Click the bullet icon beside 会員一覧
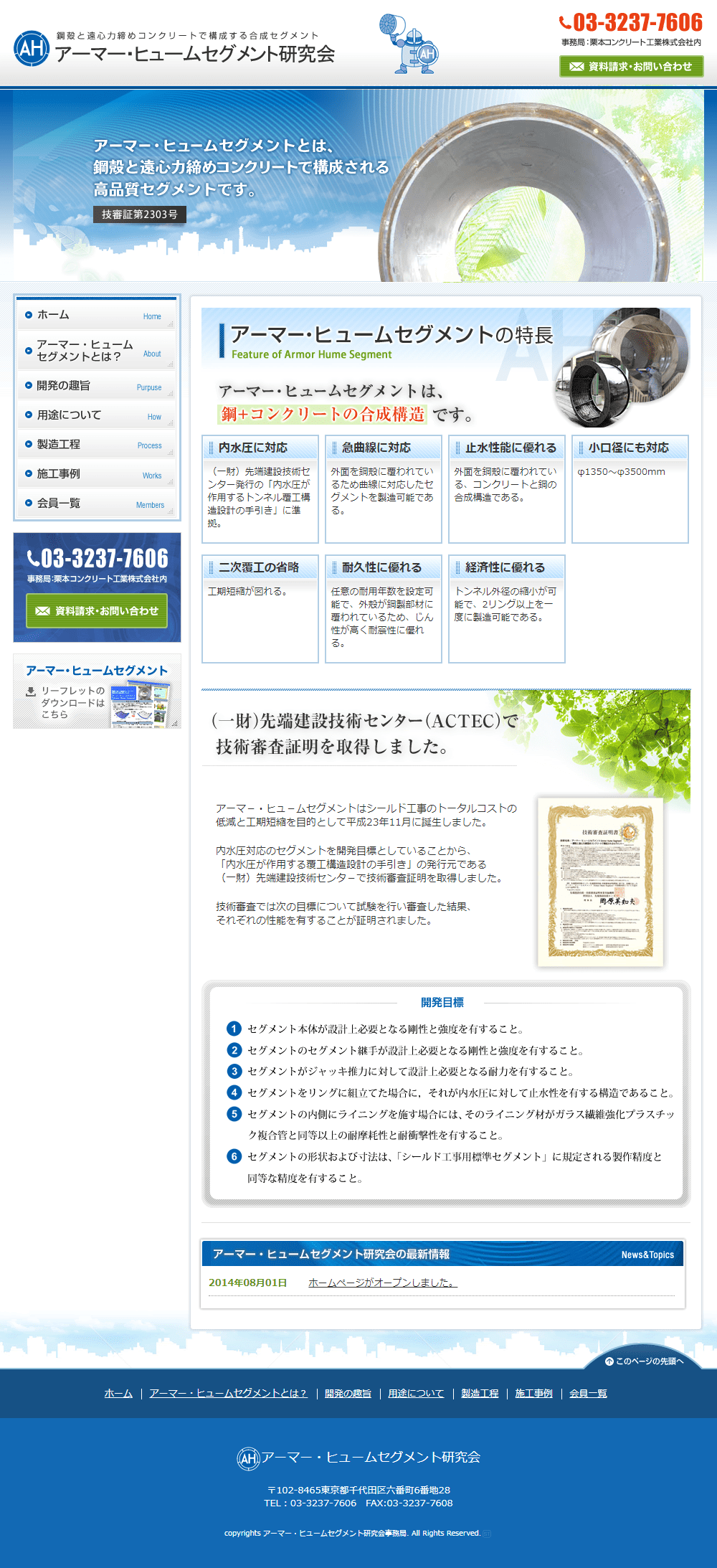 [29, 504]
